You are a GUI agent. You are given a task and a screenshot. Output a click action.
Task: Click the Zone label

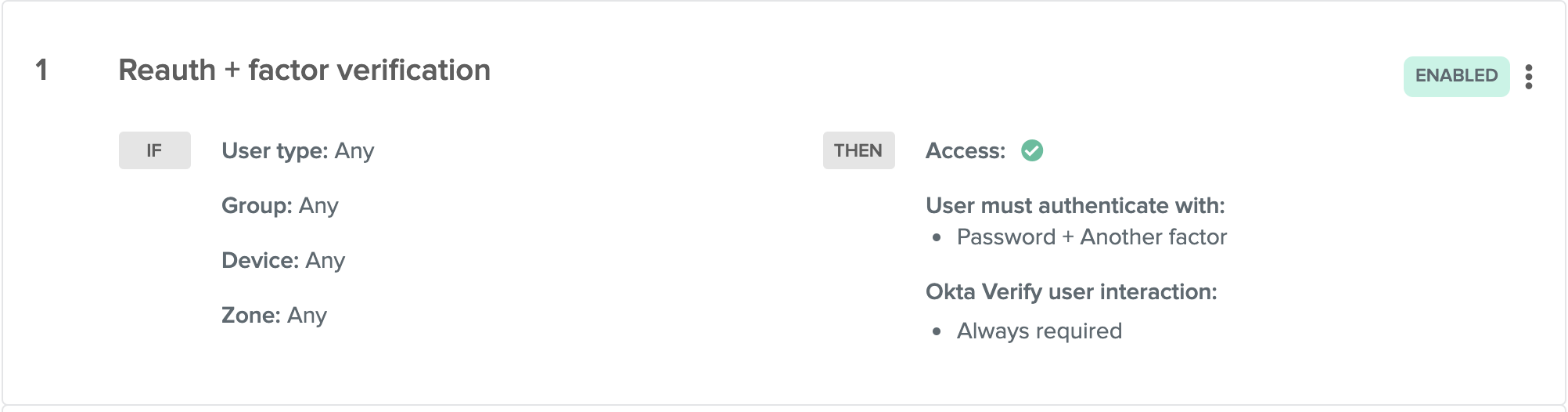pos(250,315)
